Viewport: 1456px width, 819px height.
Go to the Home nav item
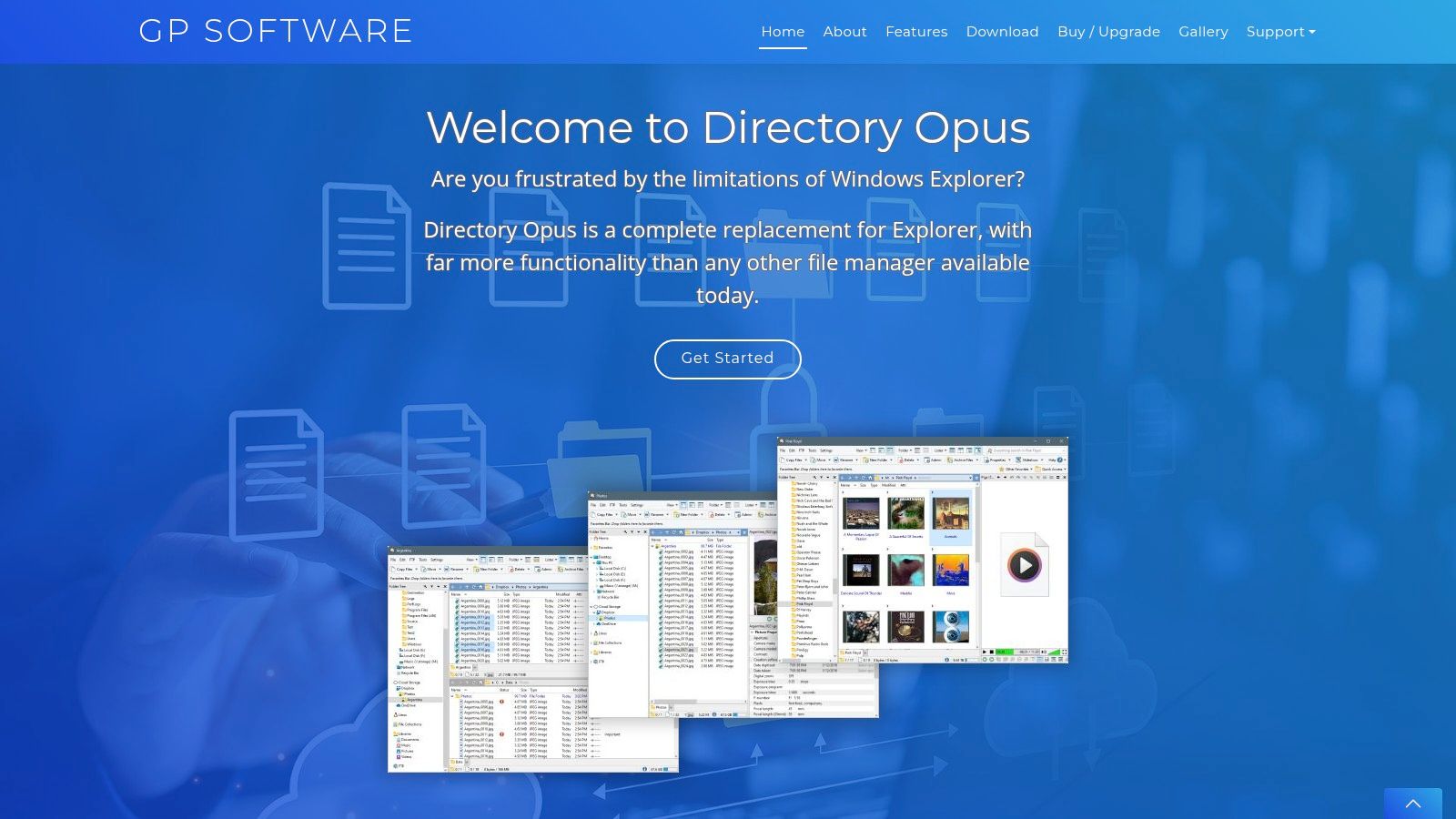[x=783, y=32]
